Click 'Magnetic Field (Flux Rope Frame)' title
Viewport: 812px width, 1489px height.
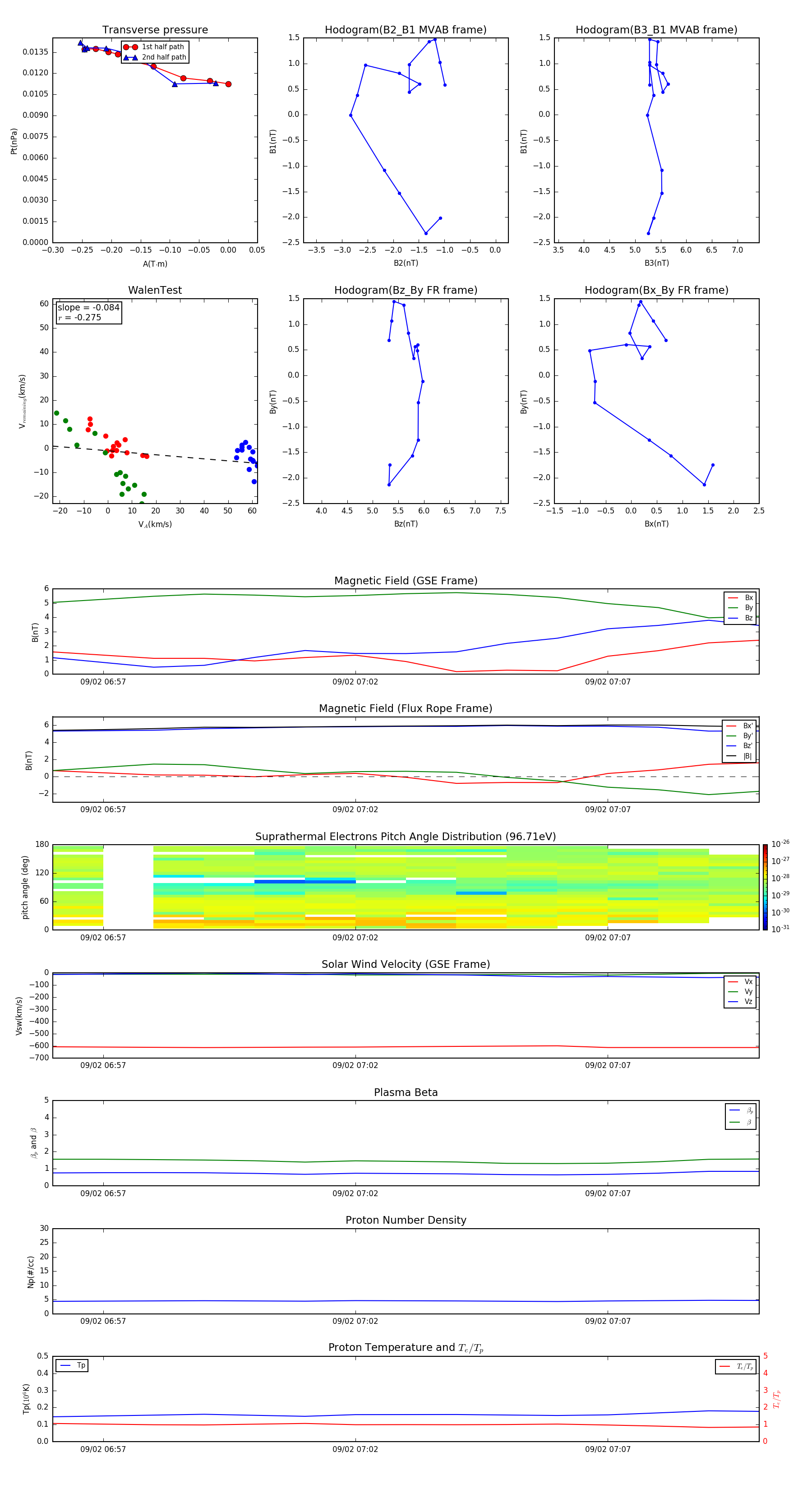click(406, 709)
